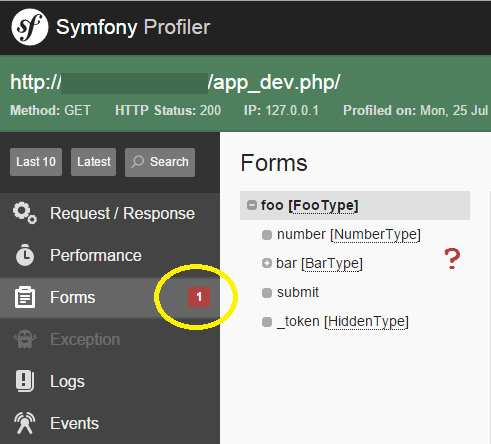Click the Request / Response gears icon

(25, 213)
